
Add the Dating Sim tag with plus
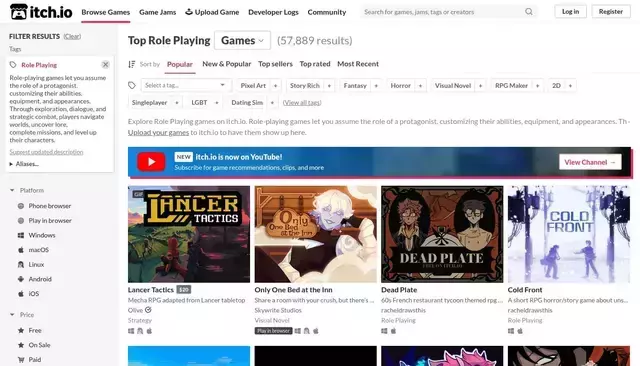click(272, 103)
